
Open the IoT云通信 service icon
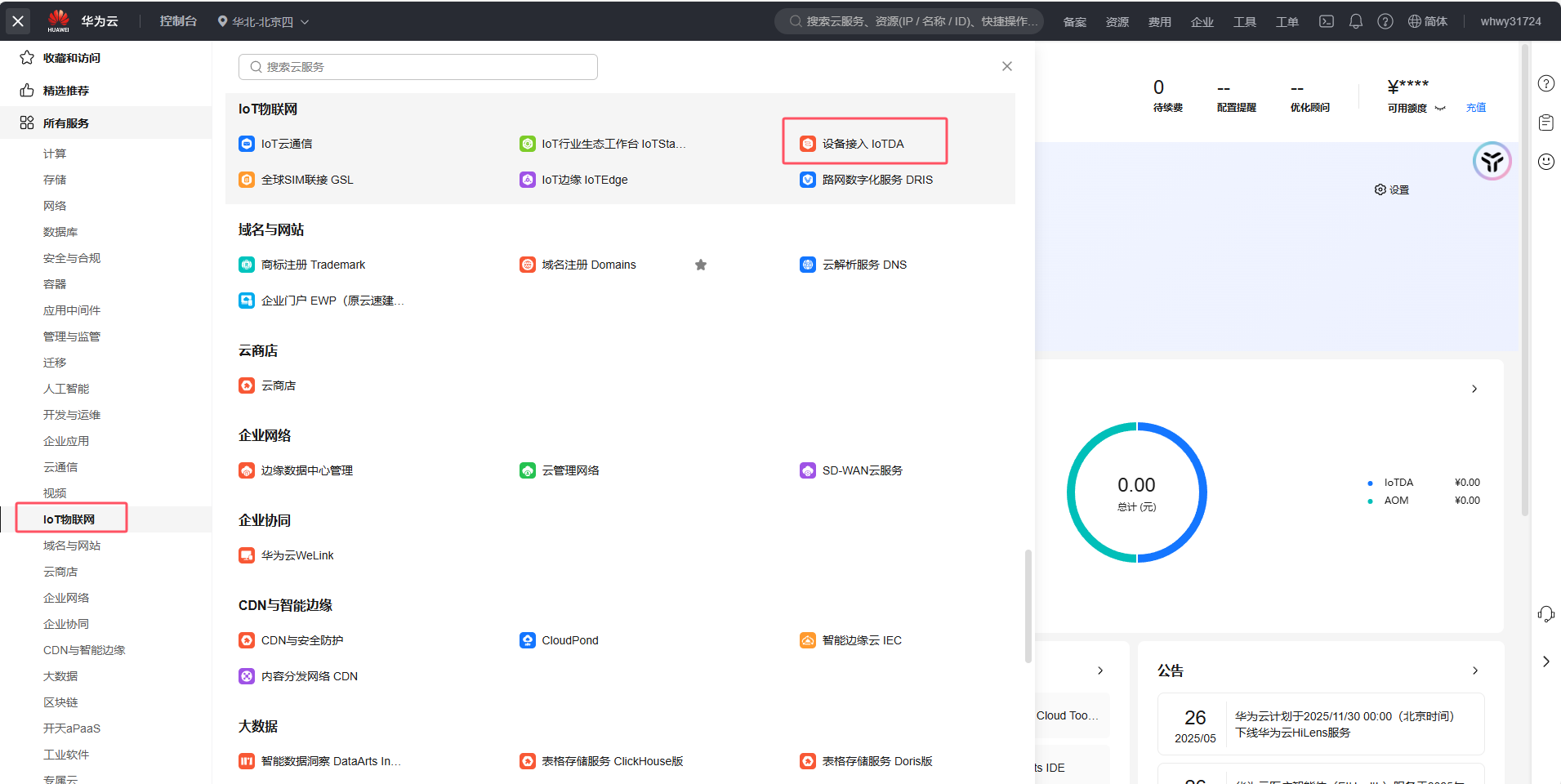pos(246,144)
